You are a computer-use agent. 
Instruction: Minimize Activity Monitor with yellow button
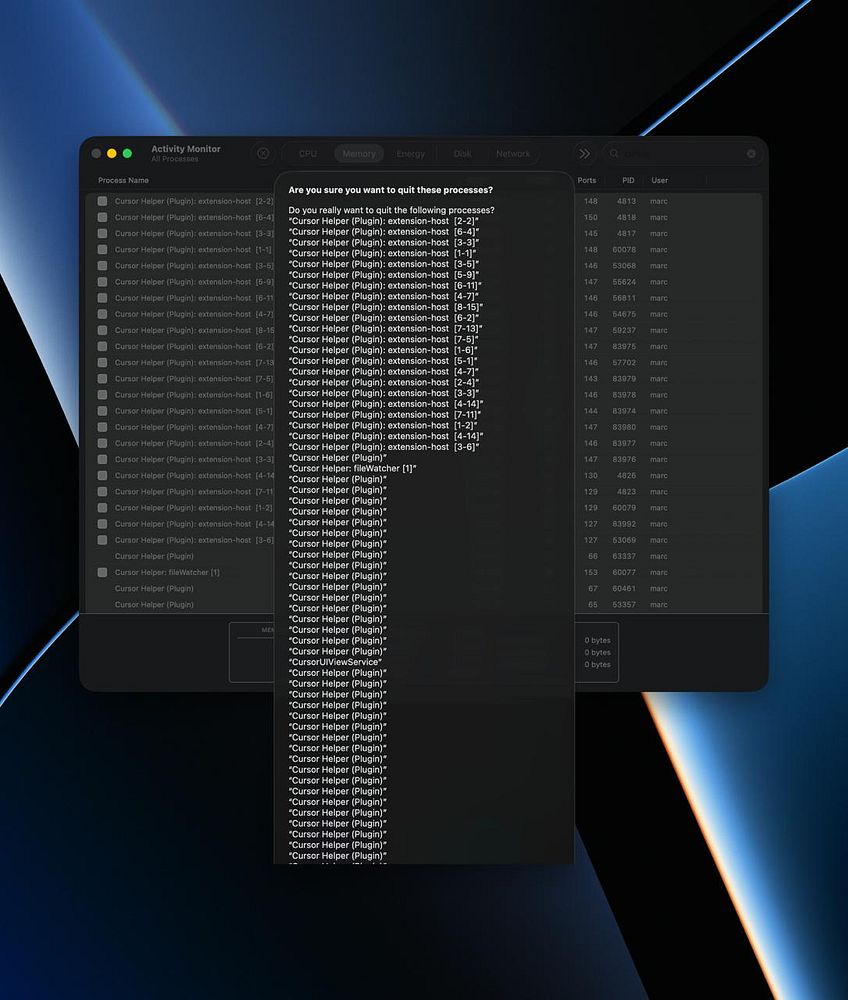click(x=112, y=154)
